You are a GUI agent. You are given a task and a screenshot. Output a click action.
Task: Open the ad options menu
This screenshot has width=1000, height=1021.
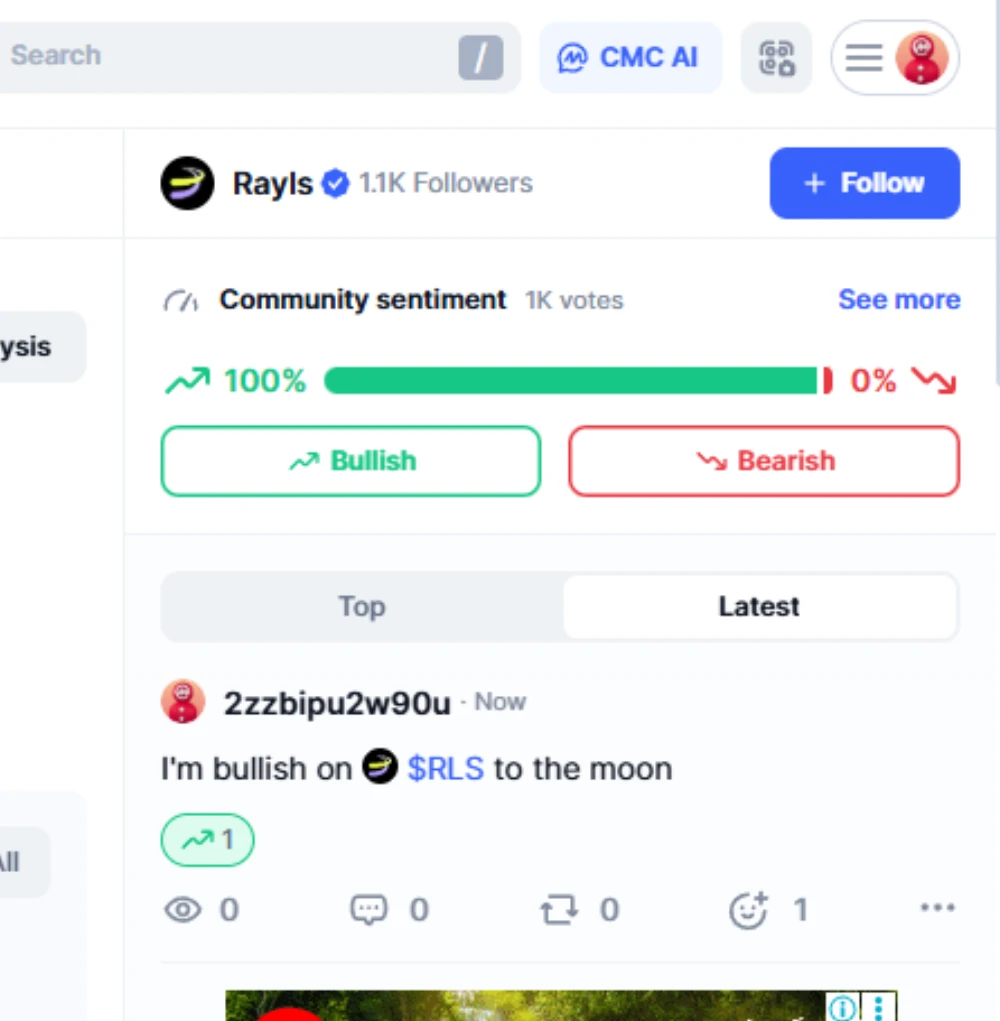pos(879,1006)
